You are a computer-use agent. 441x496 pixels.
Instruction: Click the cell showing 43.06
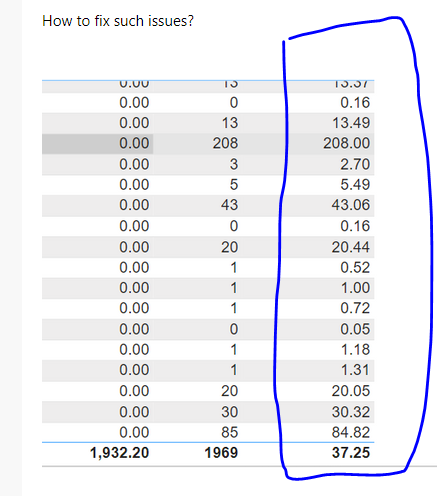coord(351,205)
